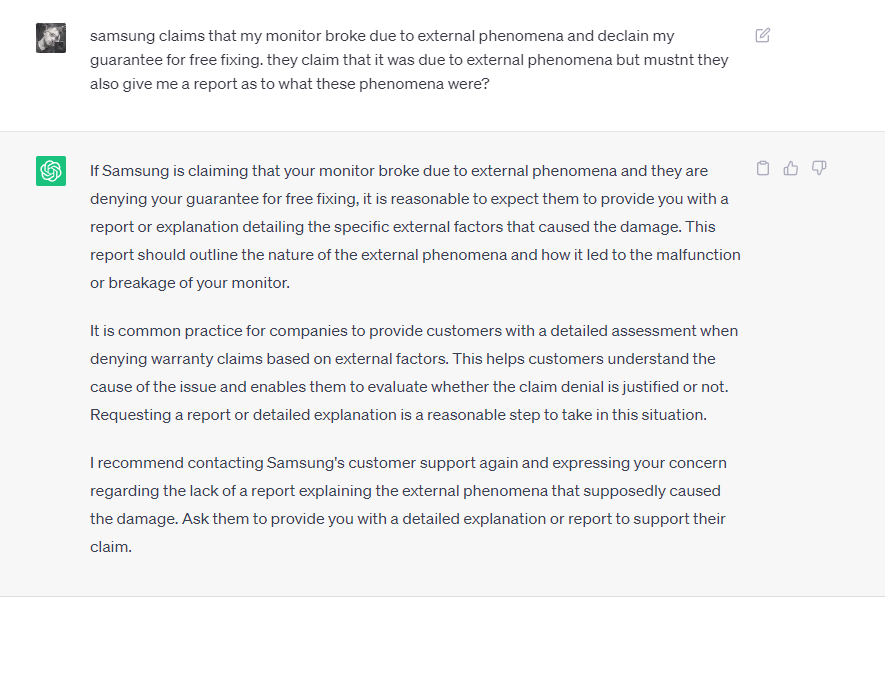Click the green ChatGPT logo icon

click(51, 171)
